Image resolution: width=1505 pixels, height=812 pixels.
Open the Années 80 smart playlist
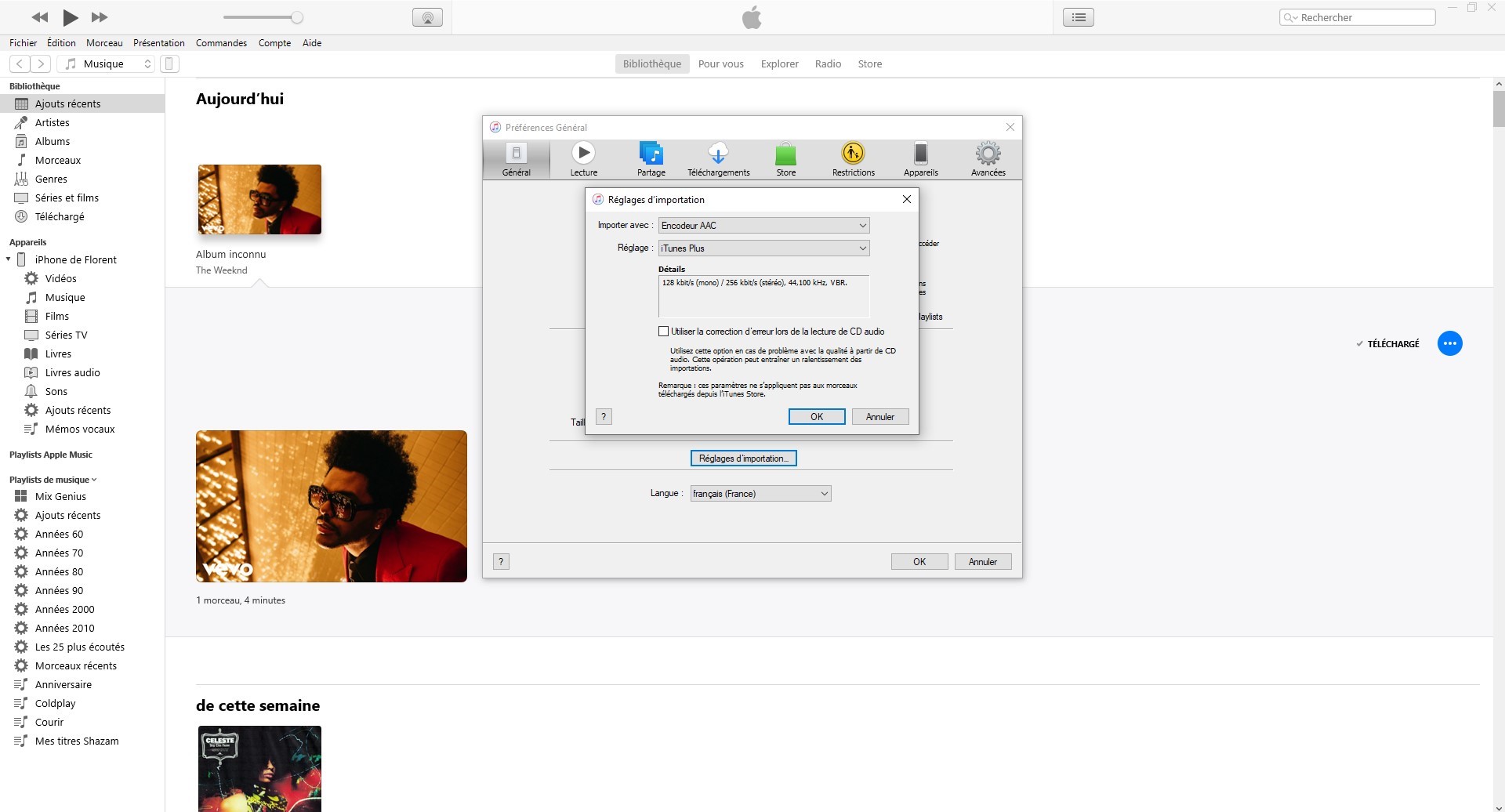[x=82, y=571]
